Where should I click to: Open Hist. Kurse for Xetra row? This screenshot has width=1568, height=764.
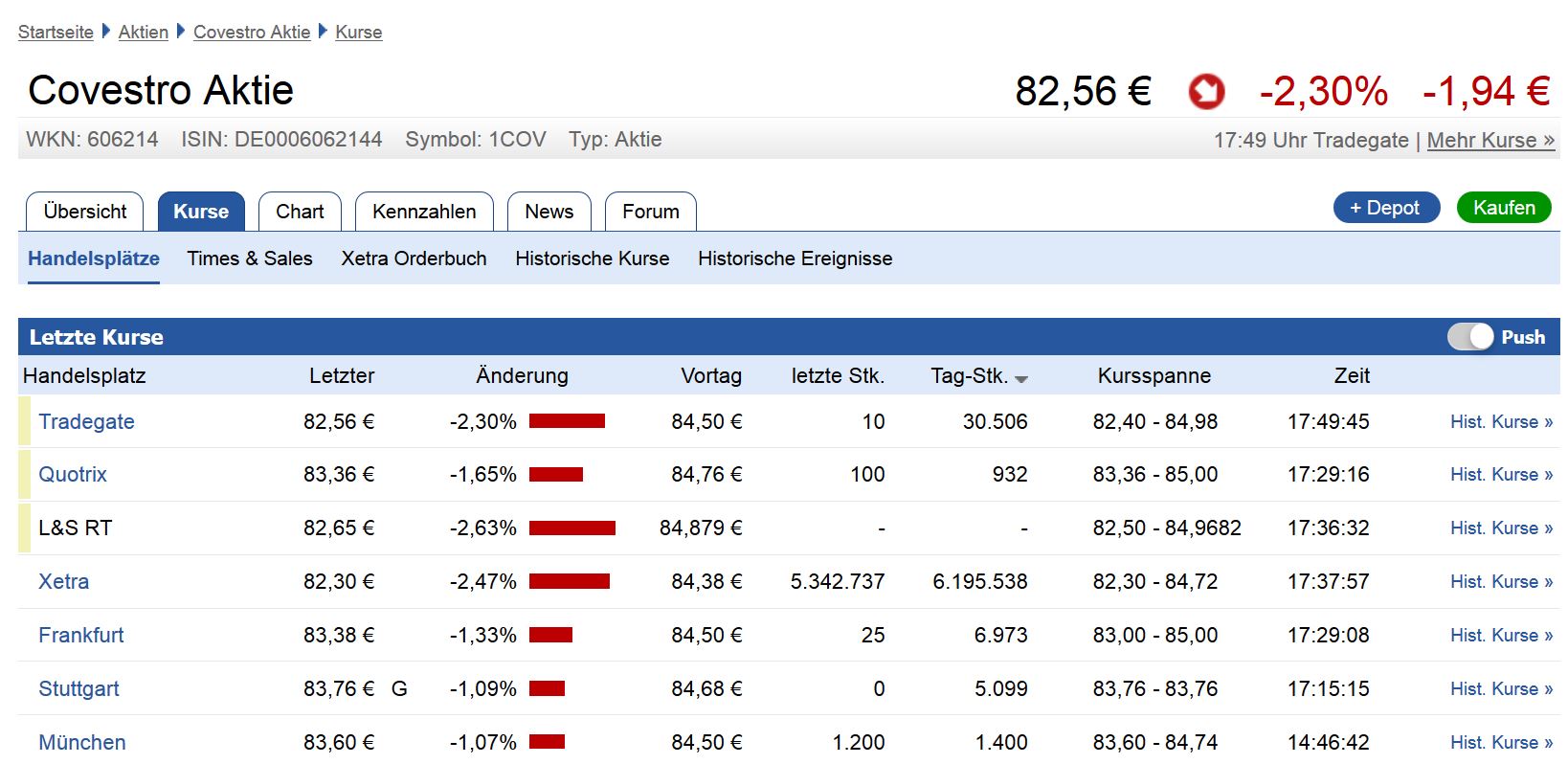click(1501, 581)
